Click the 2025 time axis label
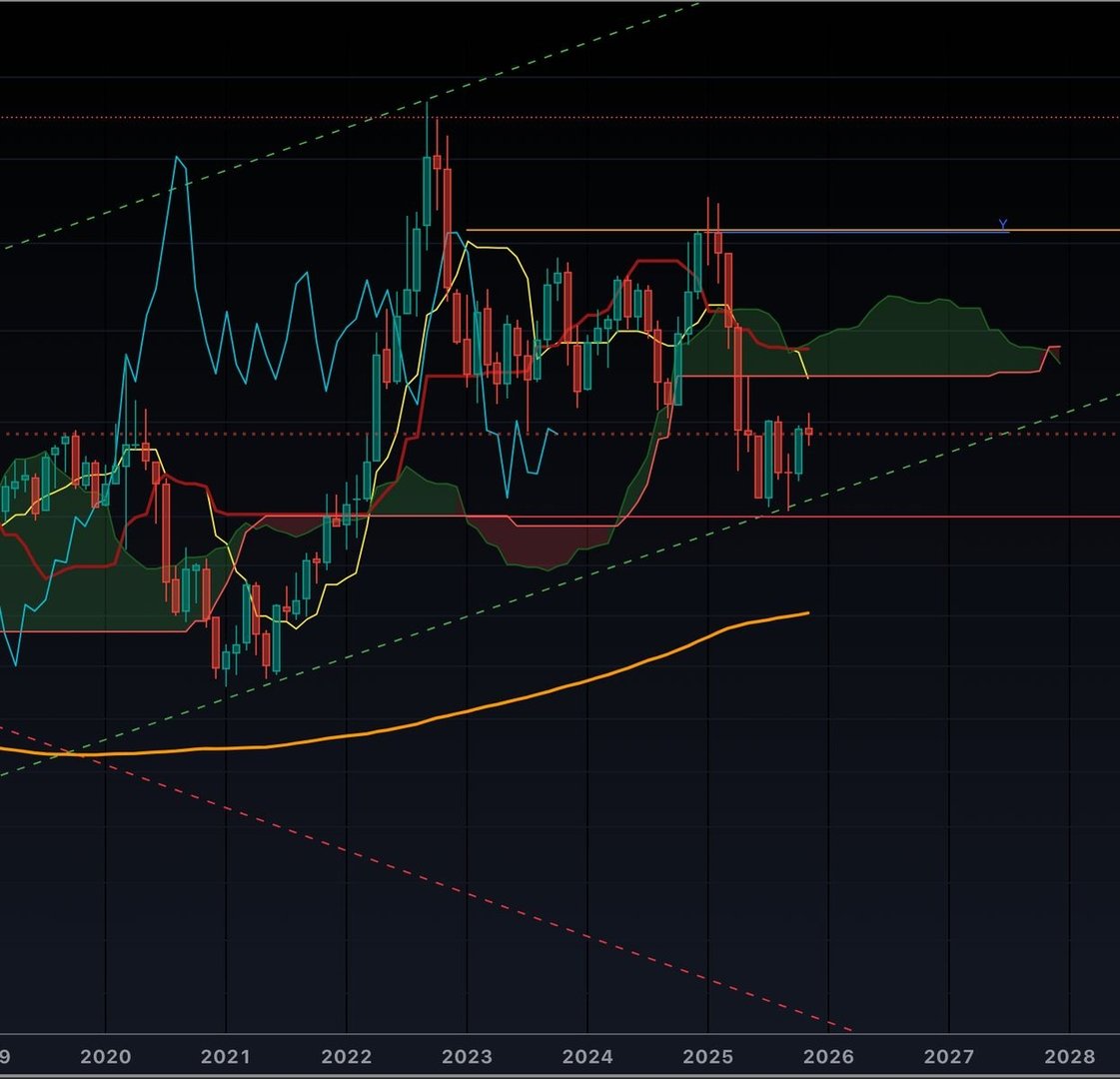Viewport: 1120px width, 1079px height. [707, 1057]
